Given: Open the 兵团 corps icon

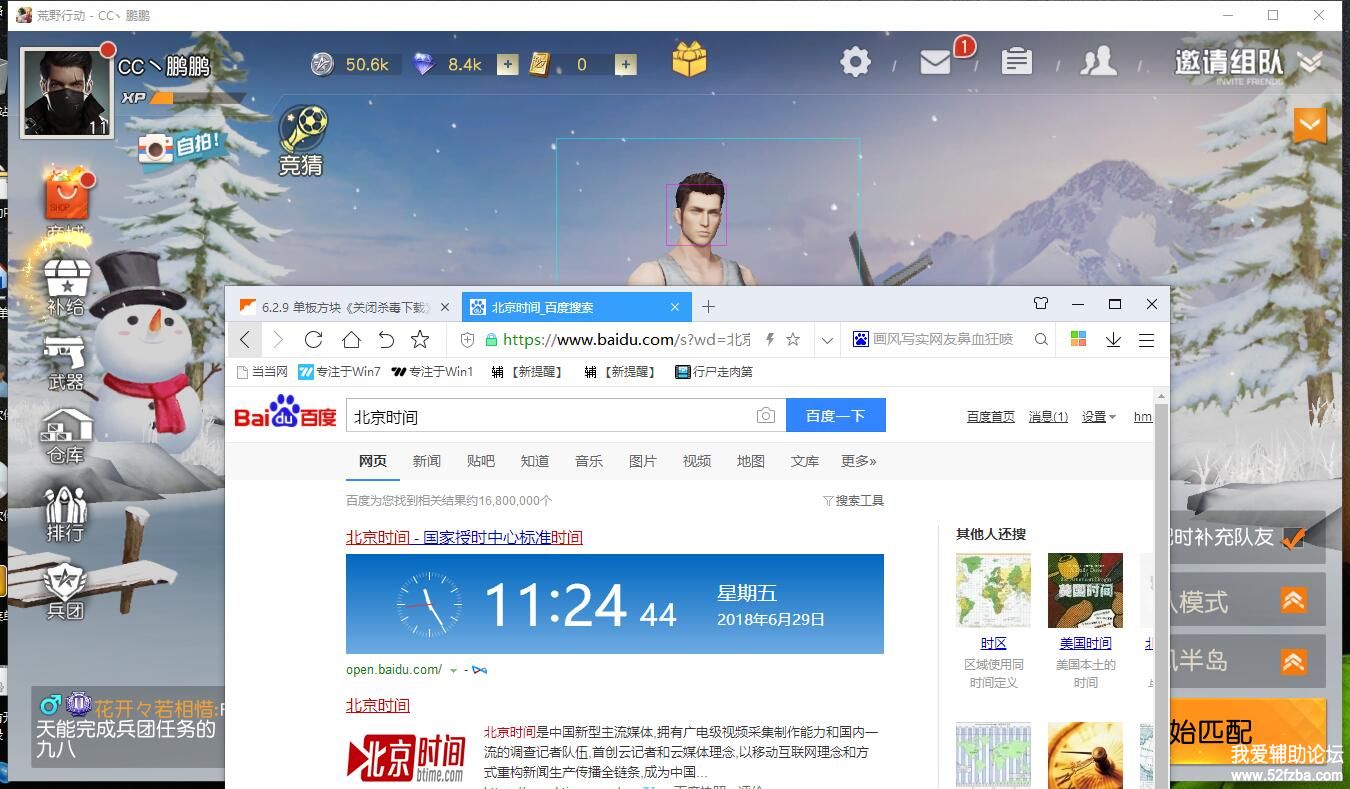Looking at the screenshot, I should click(66, 591).
